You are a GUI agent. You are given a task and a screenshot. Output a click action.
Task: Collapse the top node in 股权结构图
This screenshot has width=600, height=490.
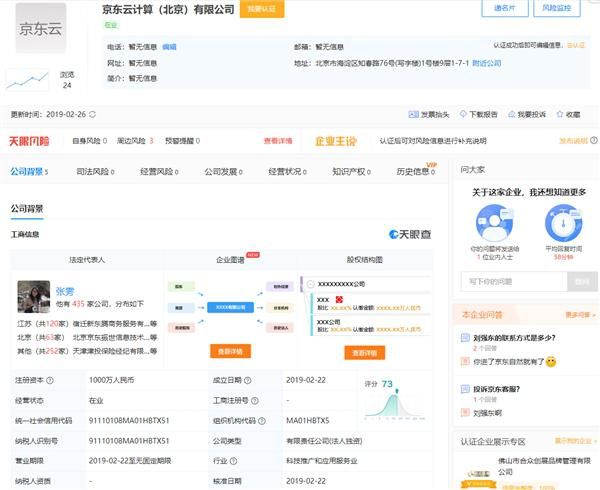point(311,284)
